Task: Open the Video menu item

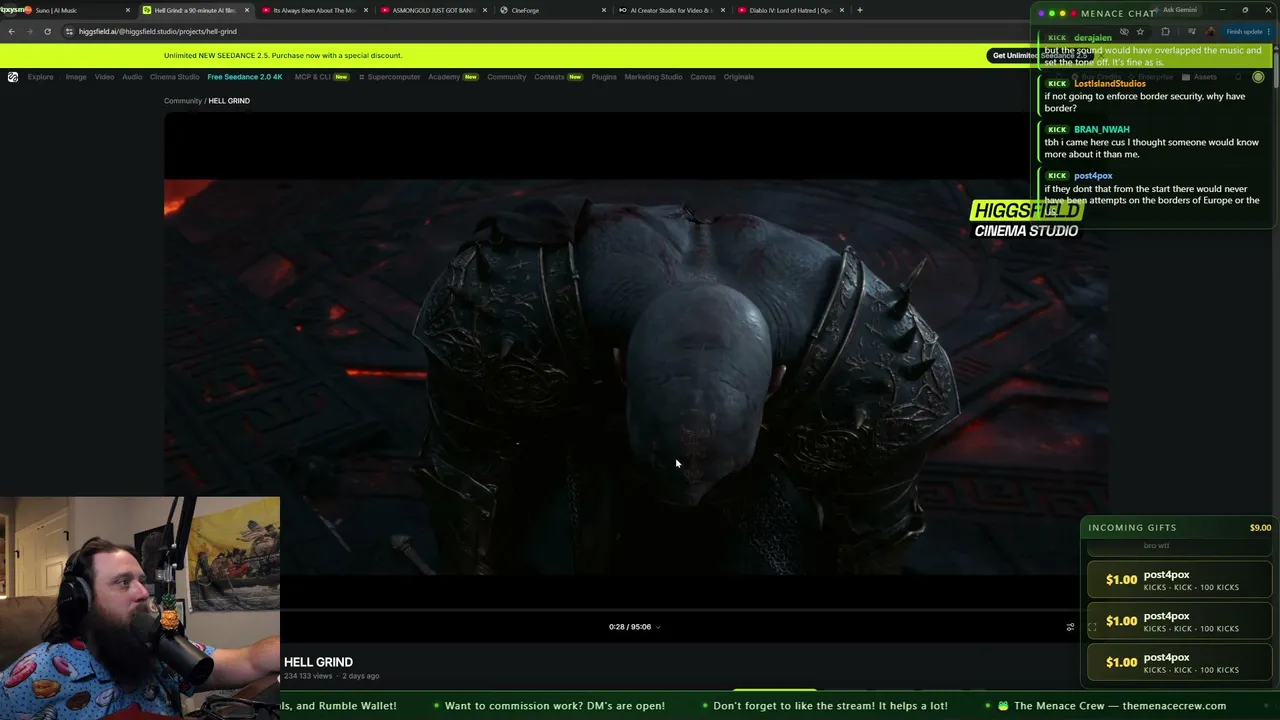Action: coord(104,77)
